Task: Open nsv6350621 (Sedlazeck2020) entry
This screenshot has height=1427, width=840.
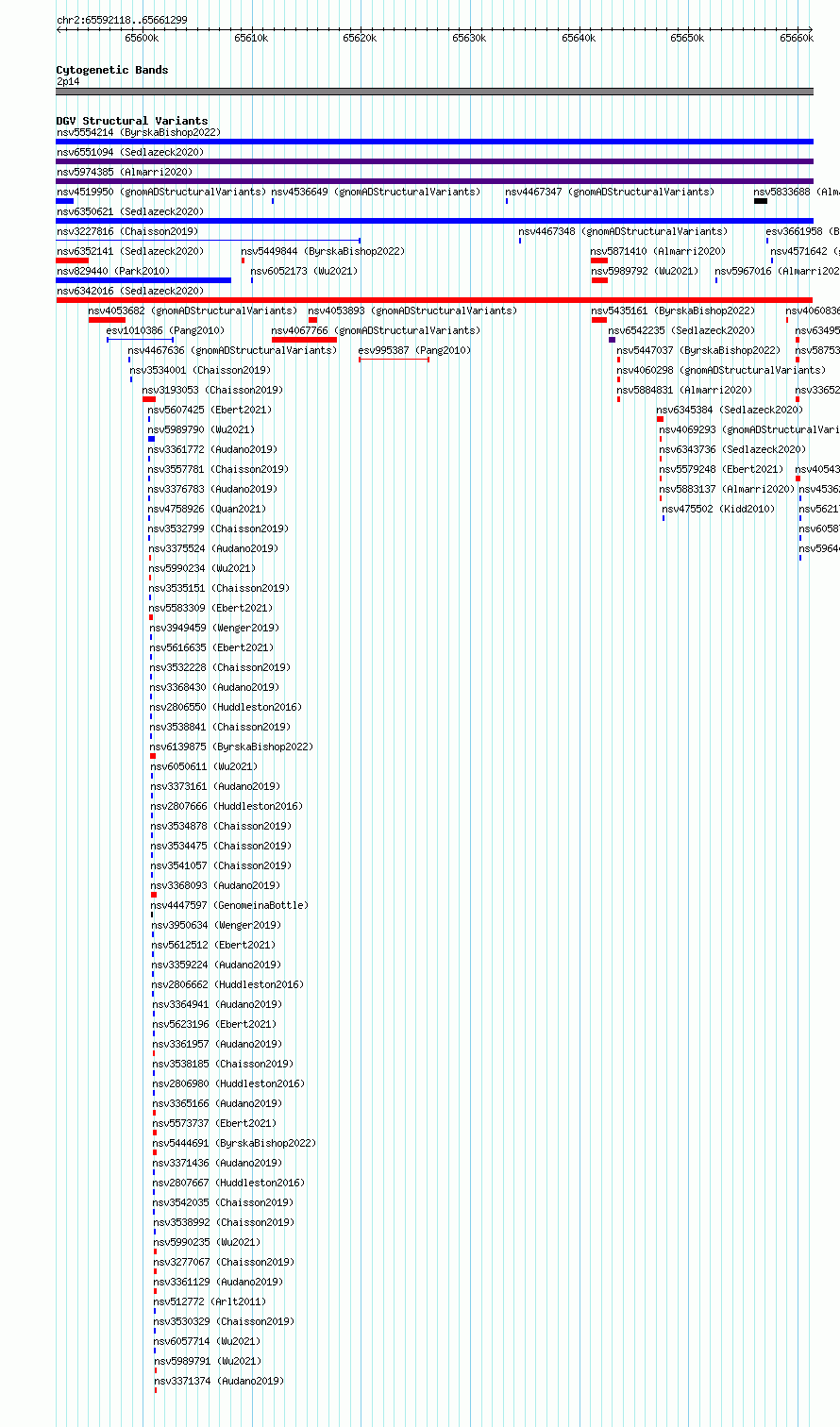Action: pyautogui.click(x=130, y=212)
